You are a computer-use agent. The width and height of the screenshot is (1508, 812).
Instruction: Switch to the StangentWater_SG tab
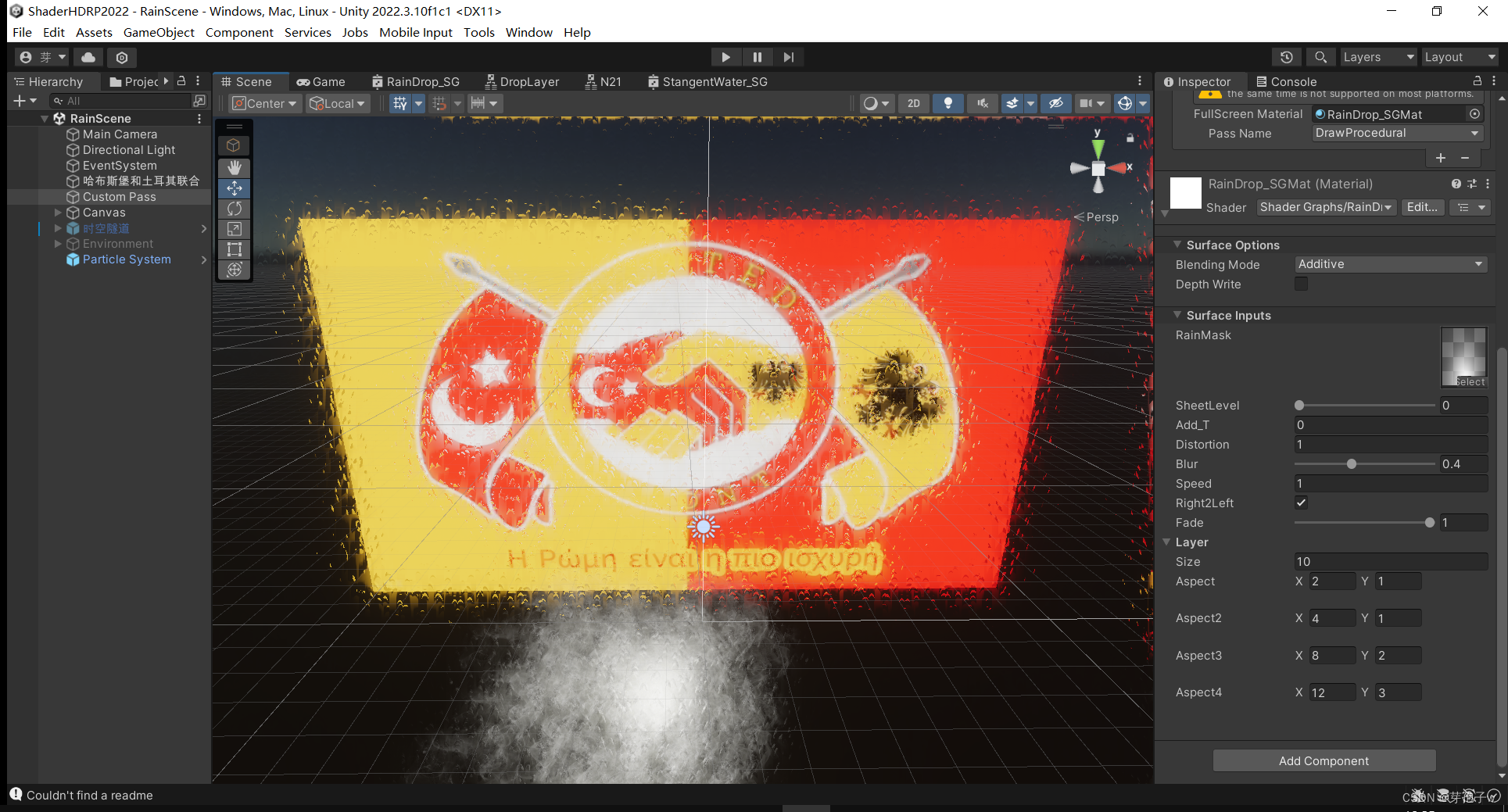pyautogui.click(x=707, y=81)
